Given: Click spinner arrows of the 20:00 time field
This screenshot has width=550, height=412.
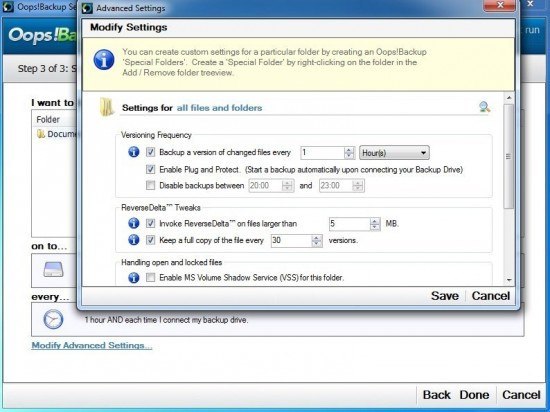Looking at the screenshot, I should click(x=287, y=185).
